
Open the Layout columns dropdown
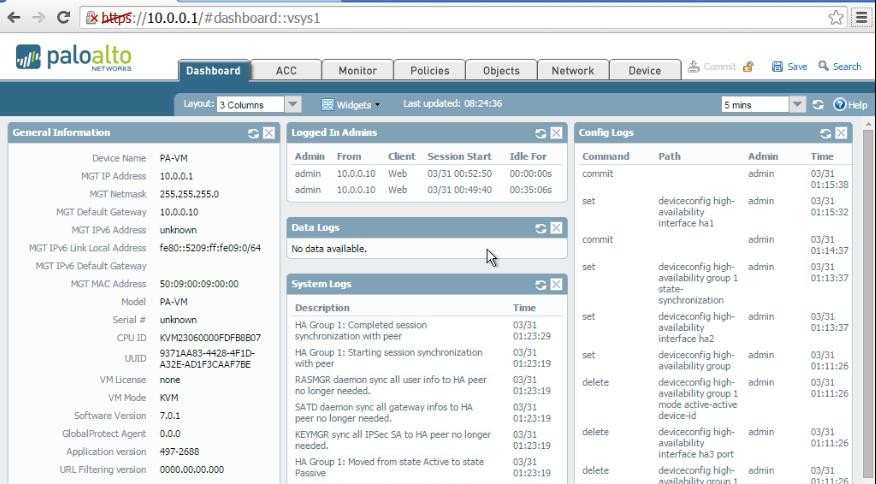coord(293,104)
